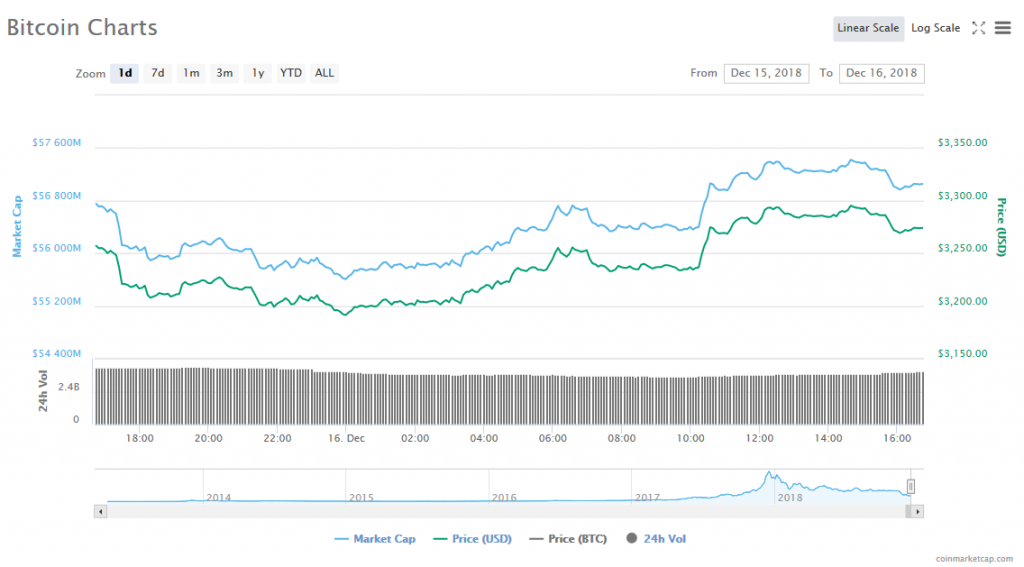Switch to Linear Scale
This screenshot has height=567, width=1024.
pyautogui.click(x=868, y=28)
